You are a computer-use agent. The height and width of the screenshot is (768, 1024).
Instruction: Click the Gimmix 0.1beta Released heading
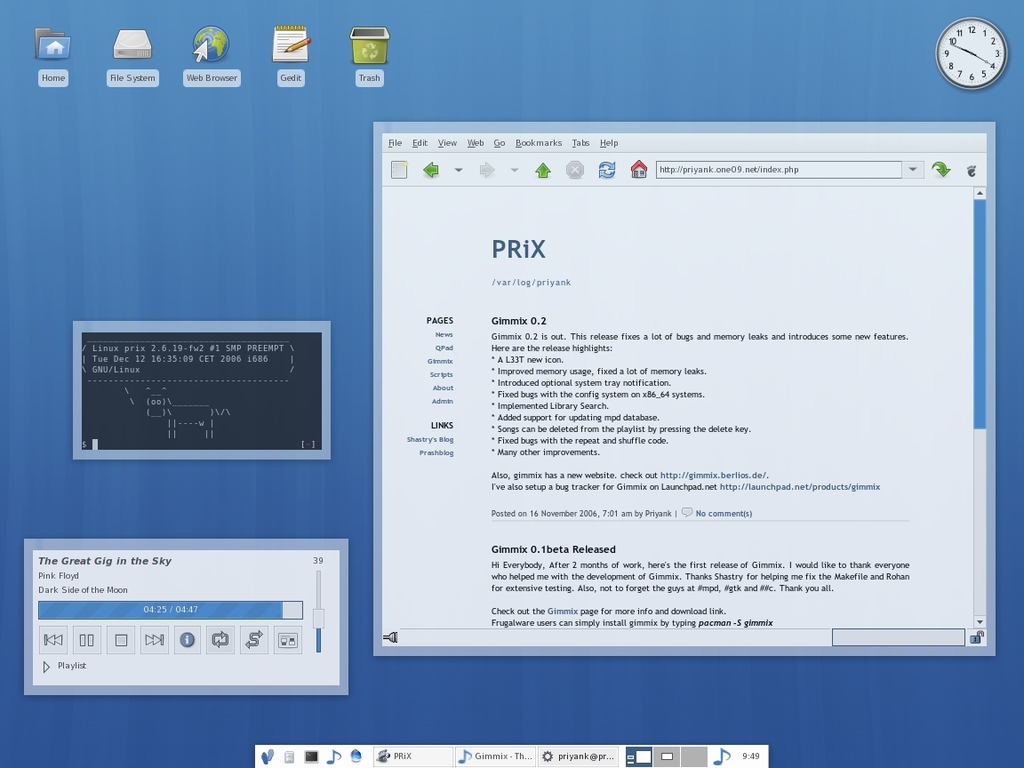coord(553,549)
